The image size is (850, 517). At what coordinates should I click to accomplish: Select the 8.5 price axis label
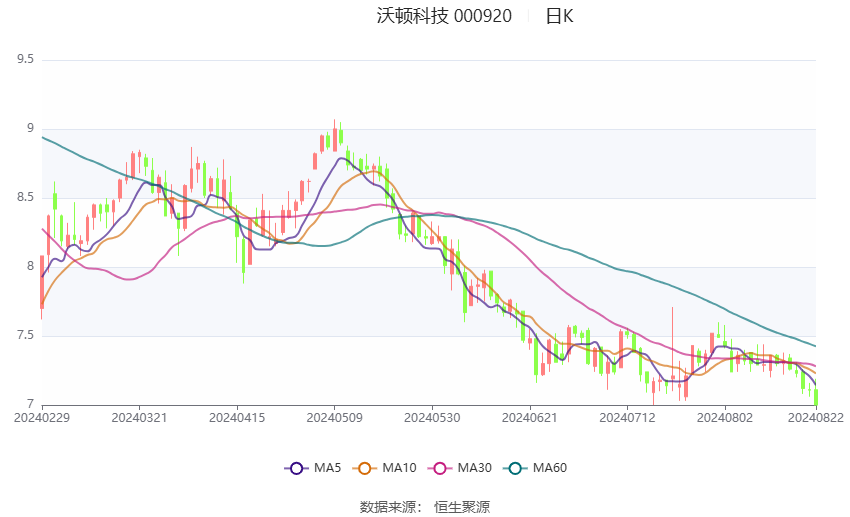click(25, 197)
